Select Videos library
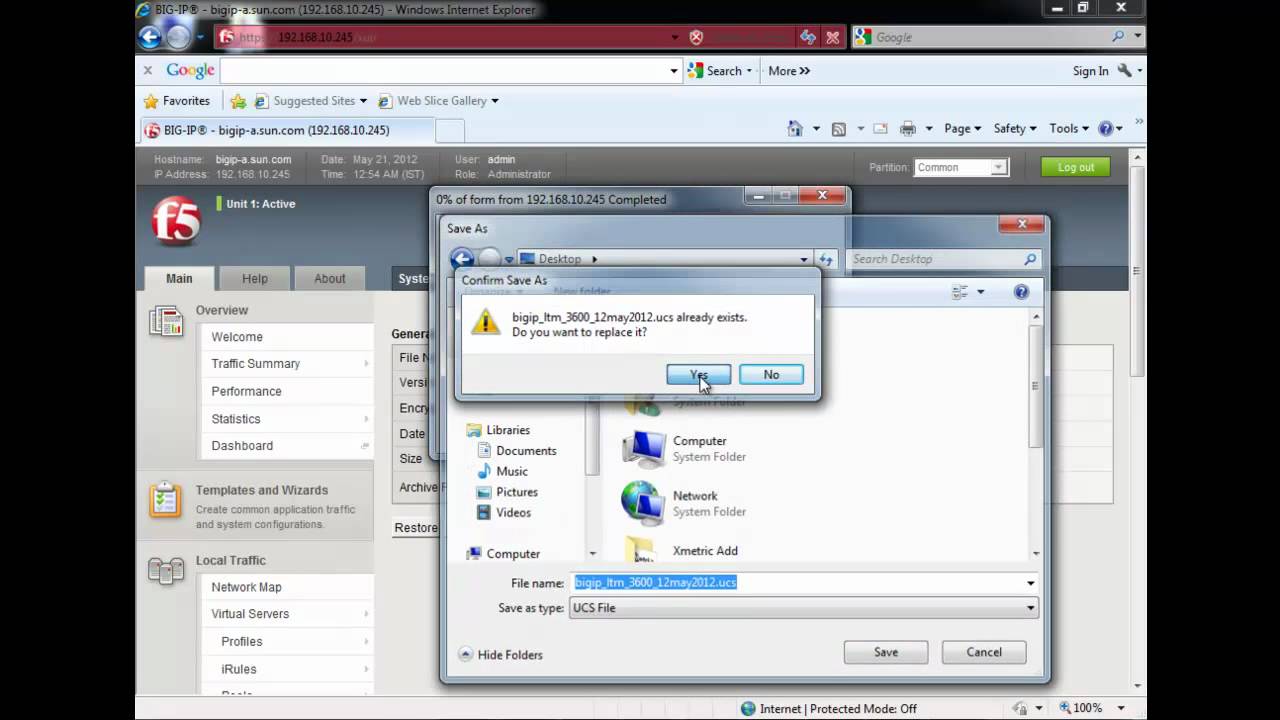 [504, 513]
